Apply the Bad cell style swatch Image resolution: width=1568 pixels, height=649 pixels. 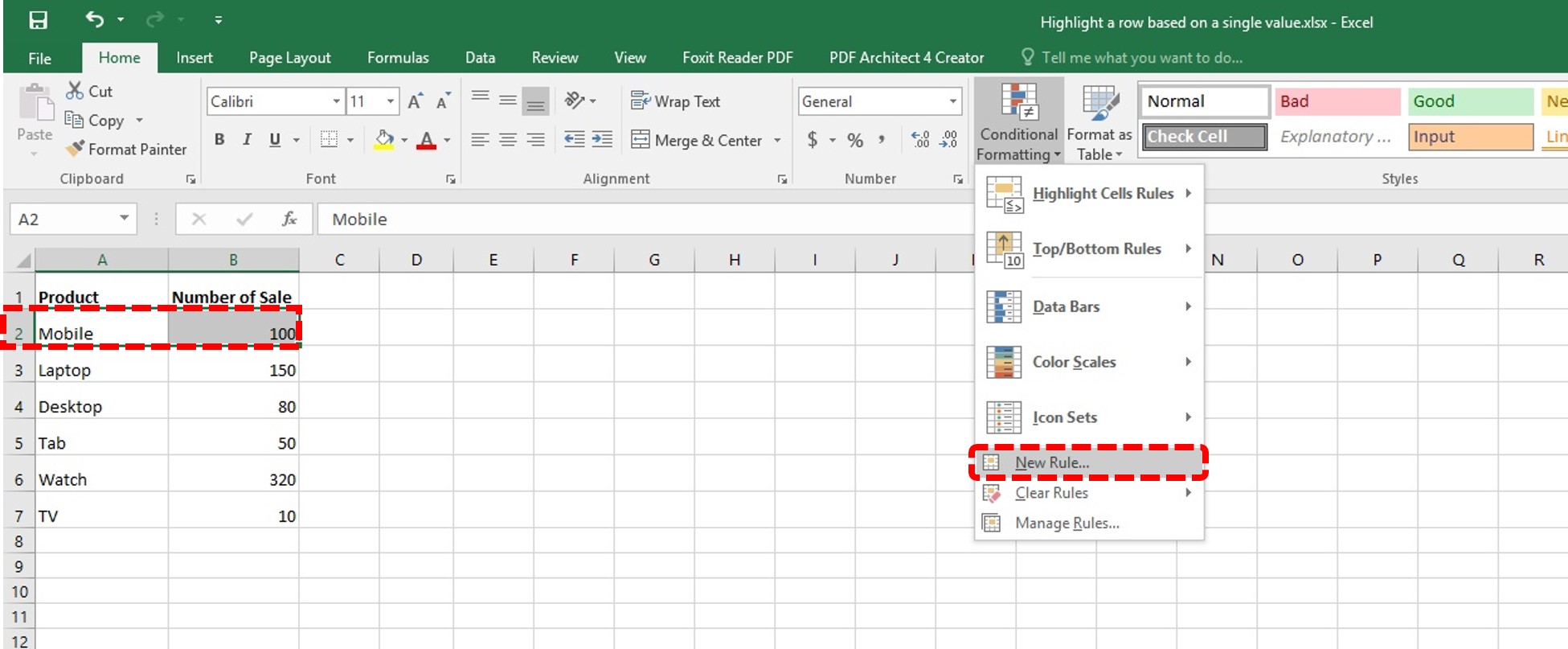[1338, 101]
